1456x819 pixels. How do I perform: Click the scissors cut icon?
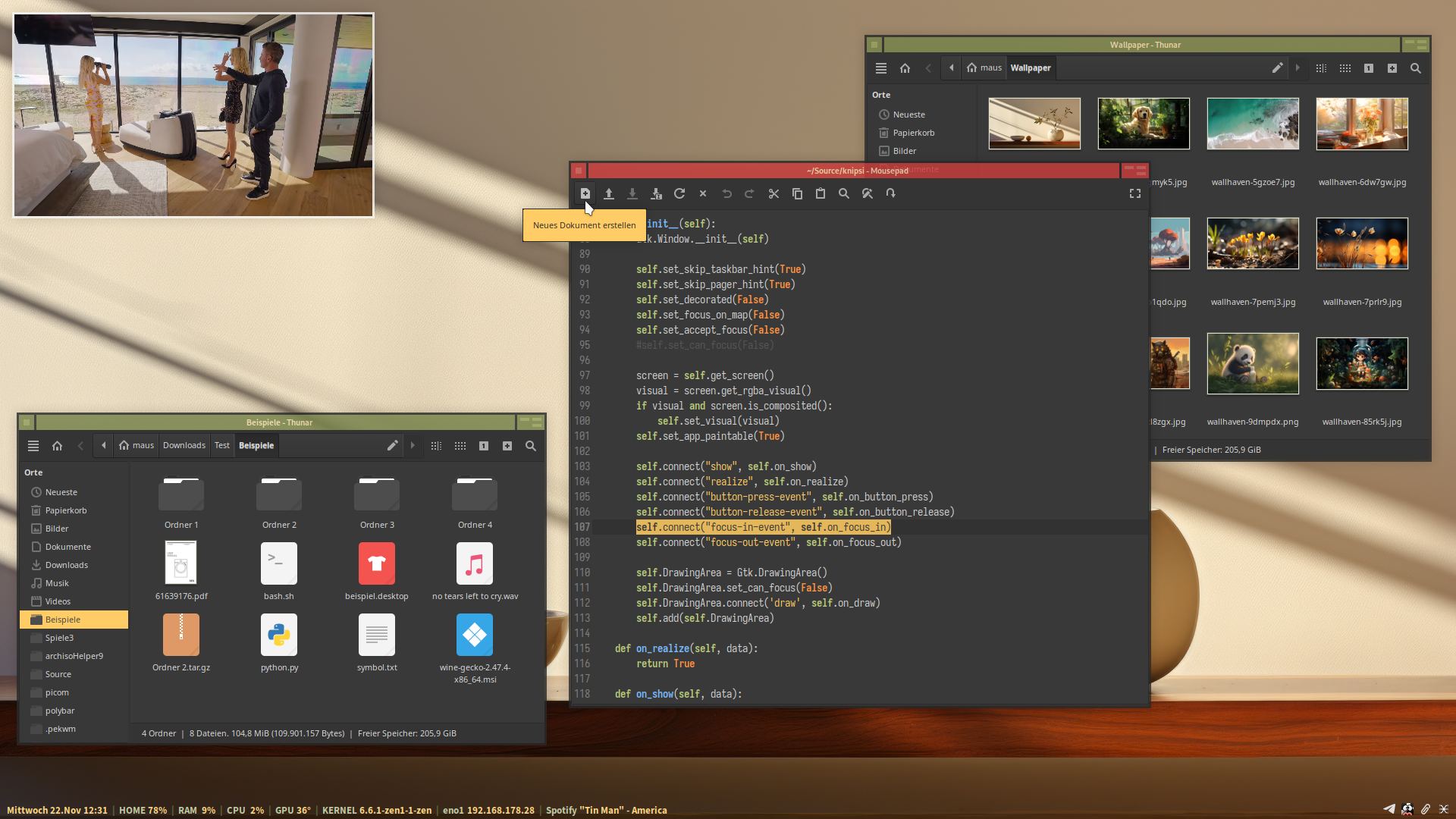click(x=773, y=193)
